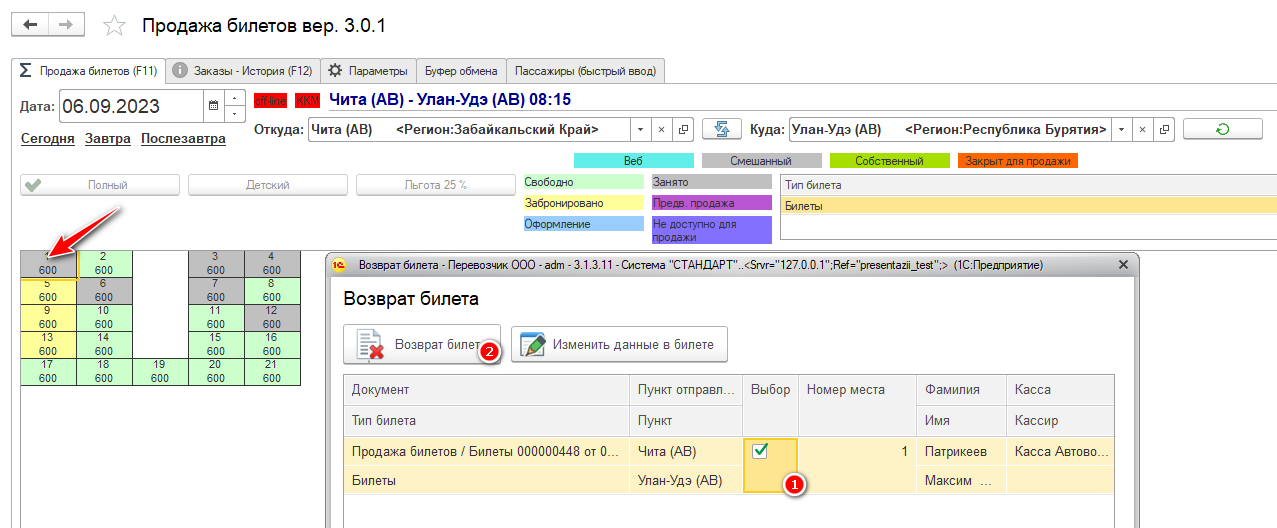The image size is (1277, 528).
Task: Select seat 19 in the seat map
Action: 159,372
